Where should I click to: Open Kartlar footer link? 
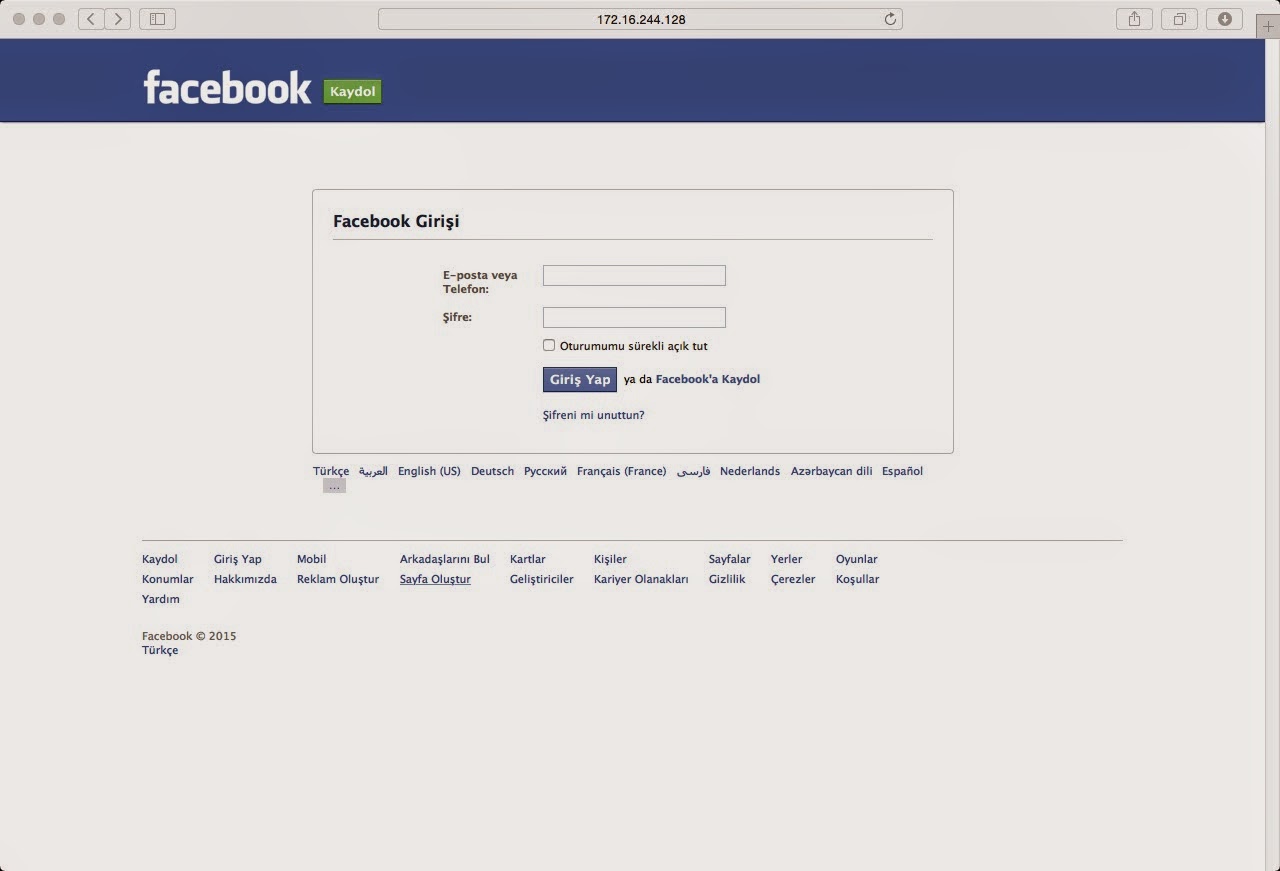[528, 559]
